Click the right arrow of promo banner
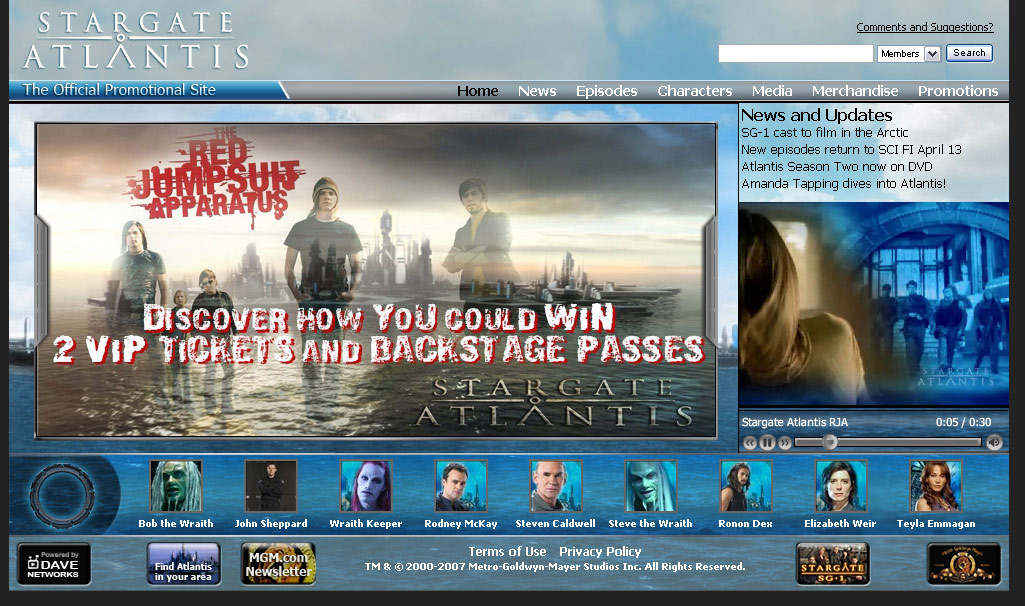The height and width of the screenshot is (606, 1025). pos(710,280)
